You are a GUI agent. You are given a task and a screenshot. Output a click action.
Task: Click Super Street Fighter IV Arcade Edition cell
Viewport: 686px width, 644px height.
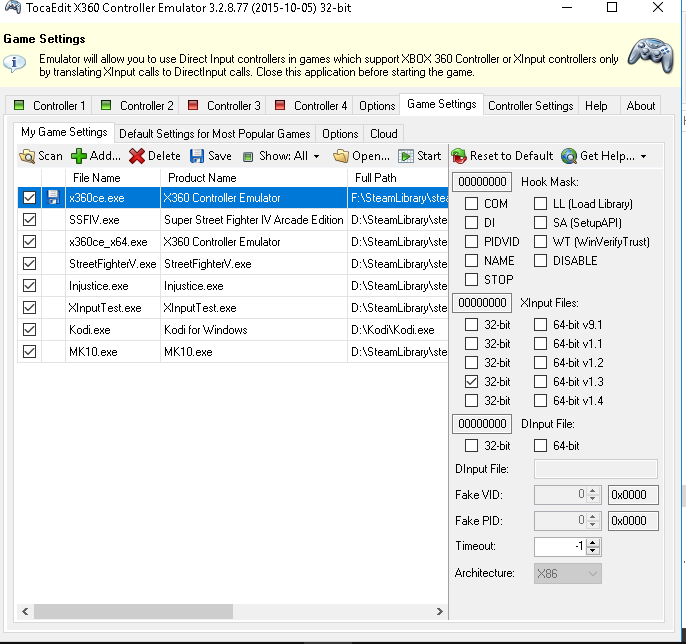[x=254, y=220]
